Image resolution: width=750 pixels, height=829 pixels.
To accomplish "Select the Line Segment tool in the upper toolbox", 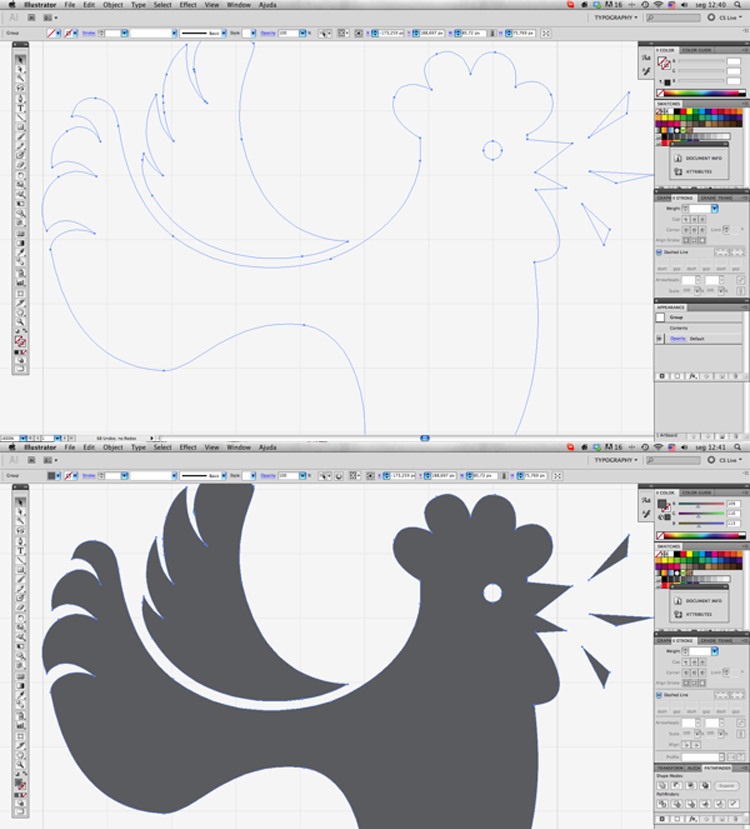I will pyautogui.click(x=20, y=118).
